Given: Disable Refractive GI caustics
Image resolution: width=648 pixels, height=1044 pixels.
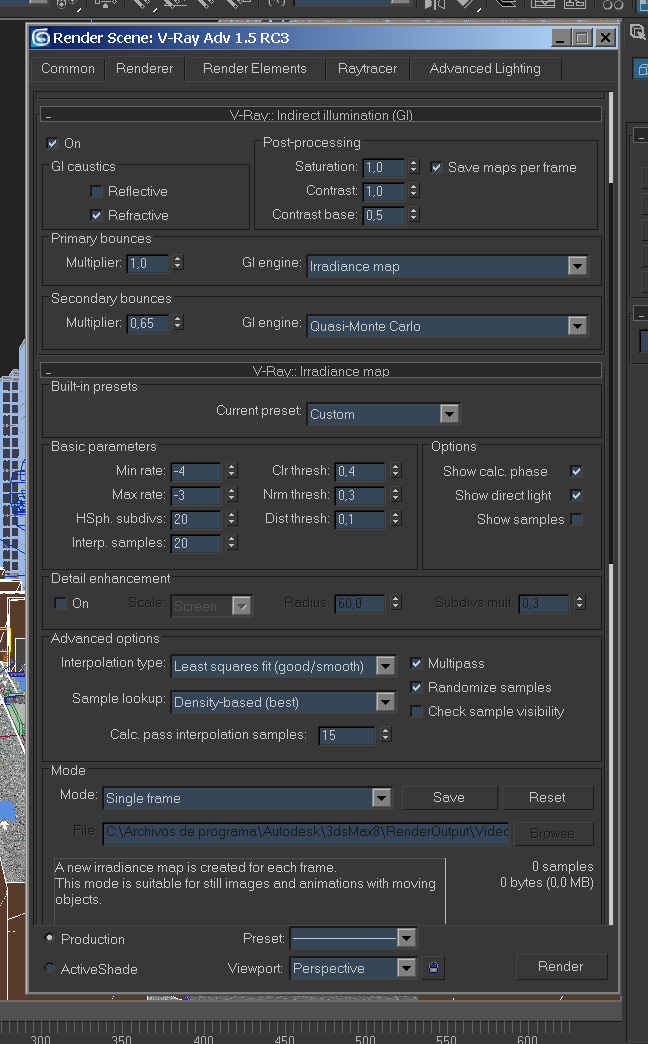Looking at the screenshot, I should pyautogui.click(x=96, y=215).
